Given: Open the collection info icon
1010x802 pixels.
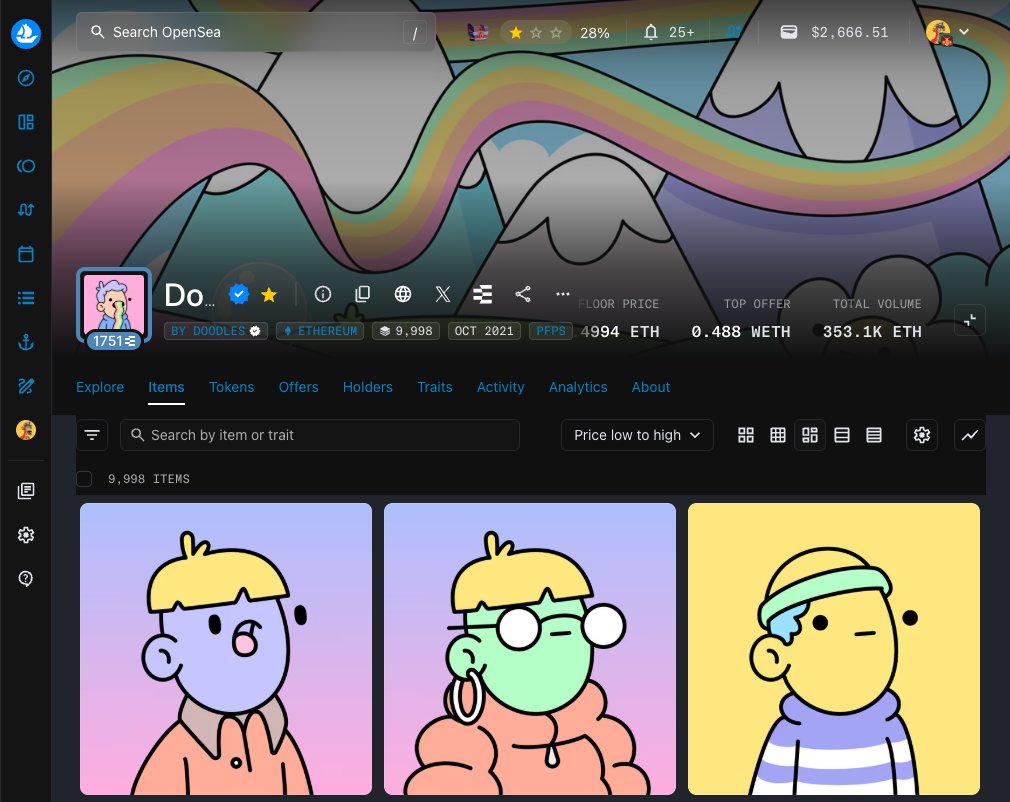Looking at the screenshot, I should point(323,294).
